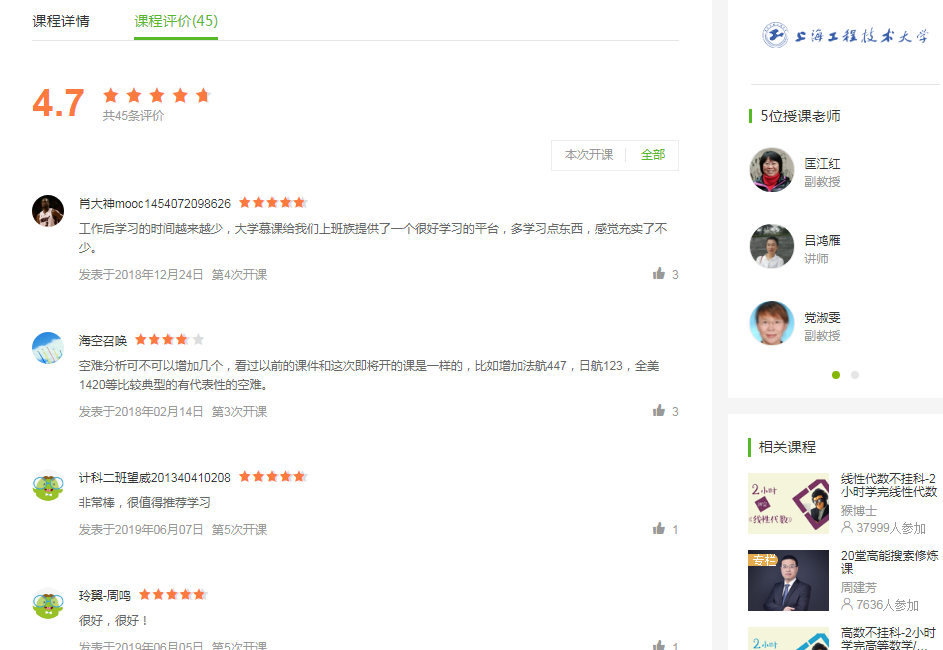
Task: Open course 线性代数不挂科-2小时学完线性代数
Action: pos(888,485)
